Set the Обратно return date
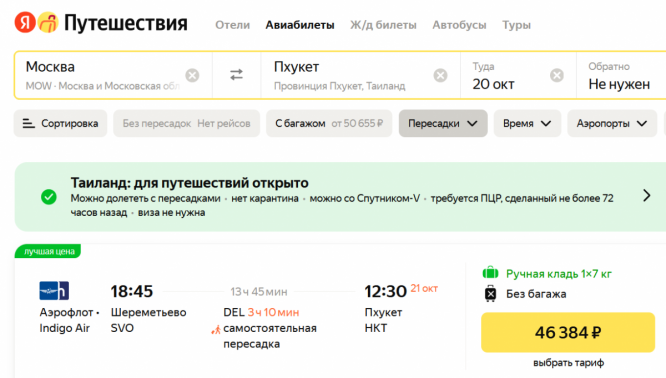This screenshot has height=378, width=666. pyautogui.click(x=621, y=75)
